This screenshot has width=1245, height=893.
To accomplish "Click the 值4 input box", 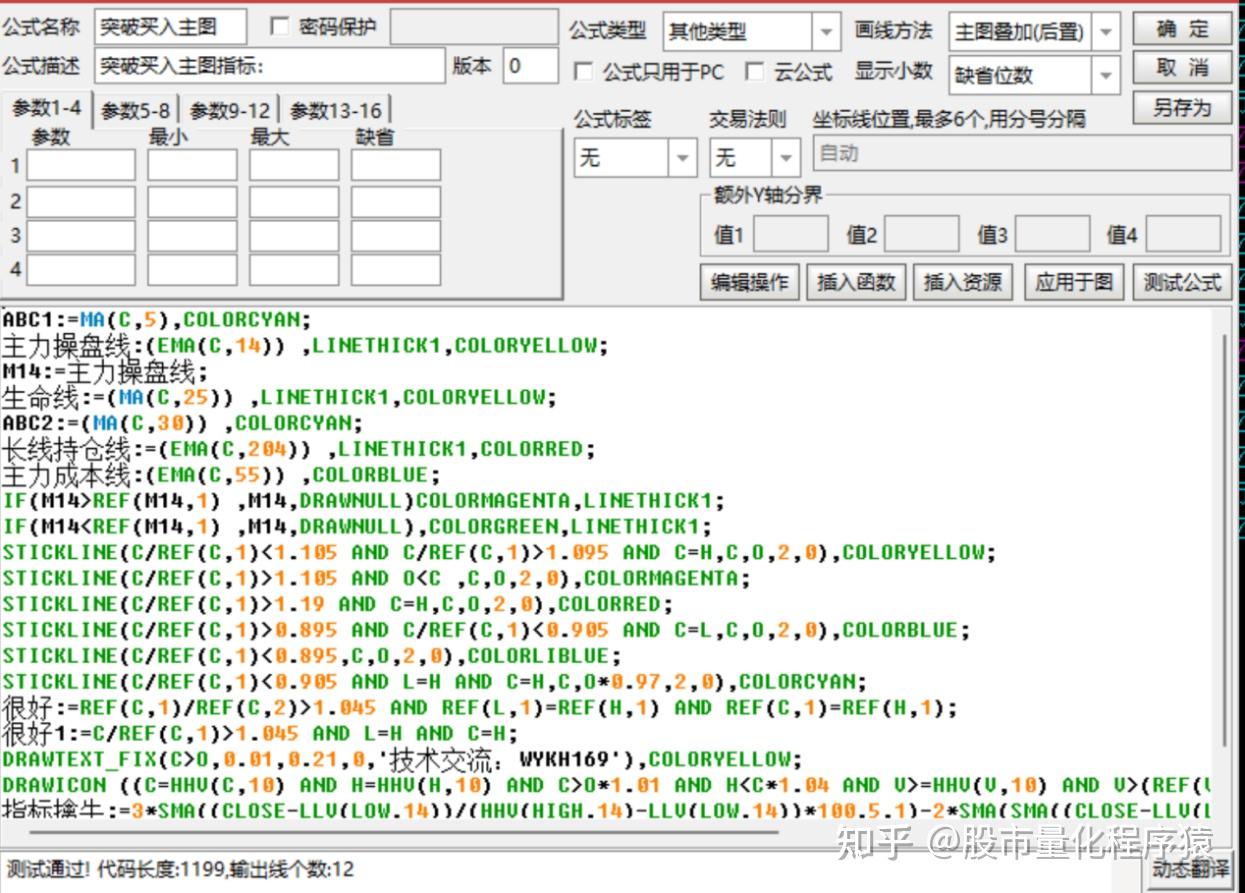I will [1183, 234].
